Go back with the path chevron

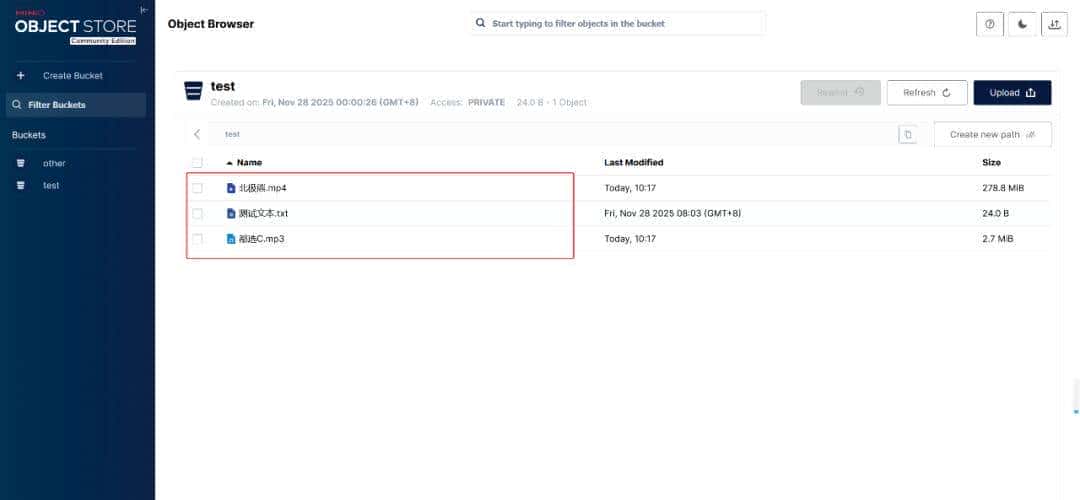coord(197,134)
